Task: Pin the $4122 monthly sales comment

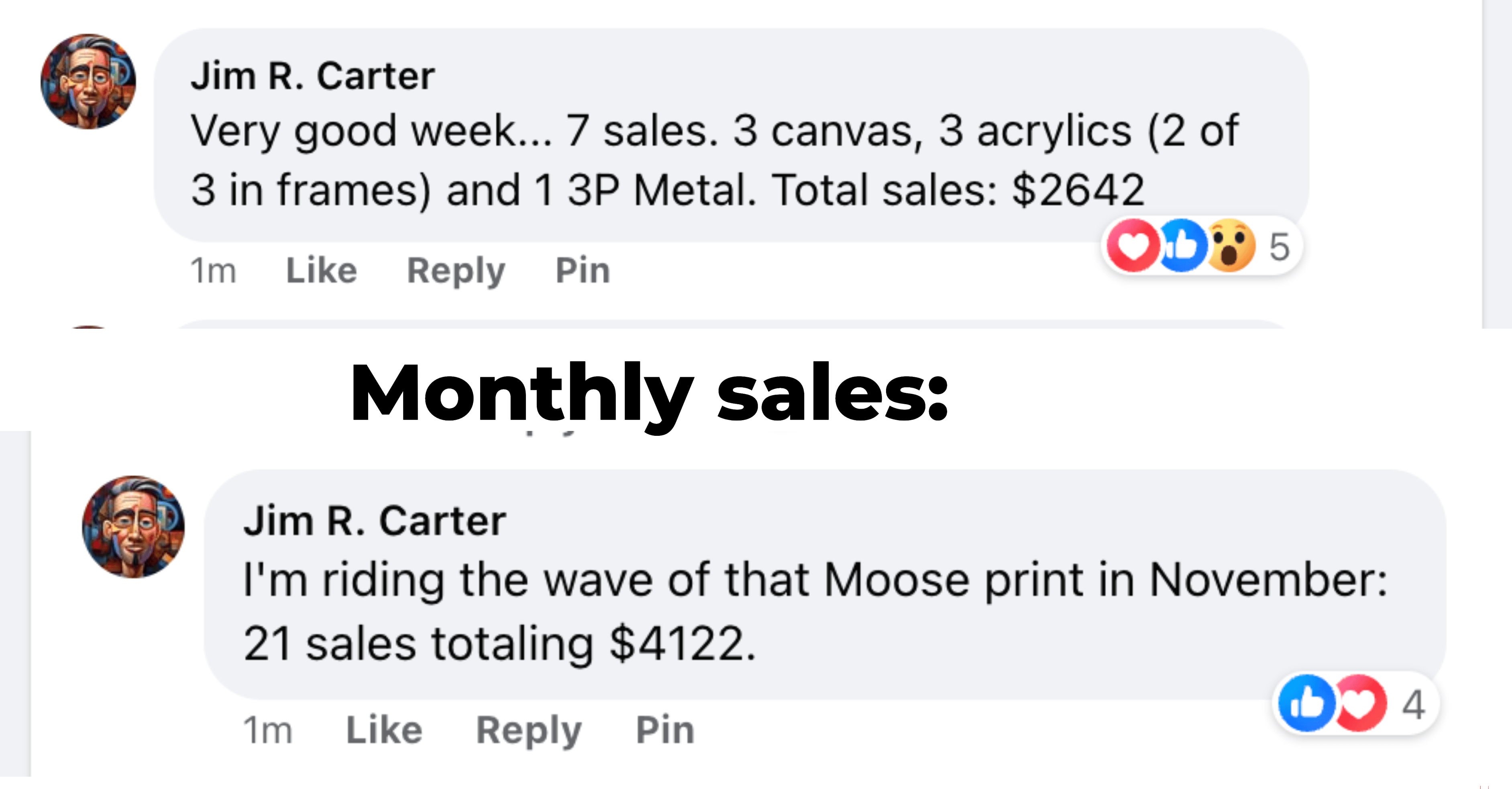Action: pos(665,730)
